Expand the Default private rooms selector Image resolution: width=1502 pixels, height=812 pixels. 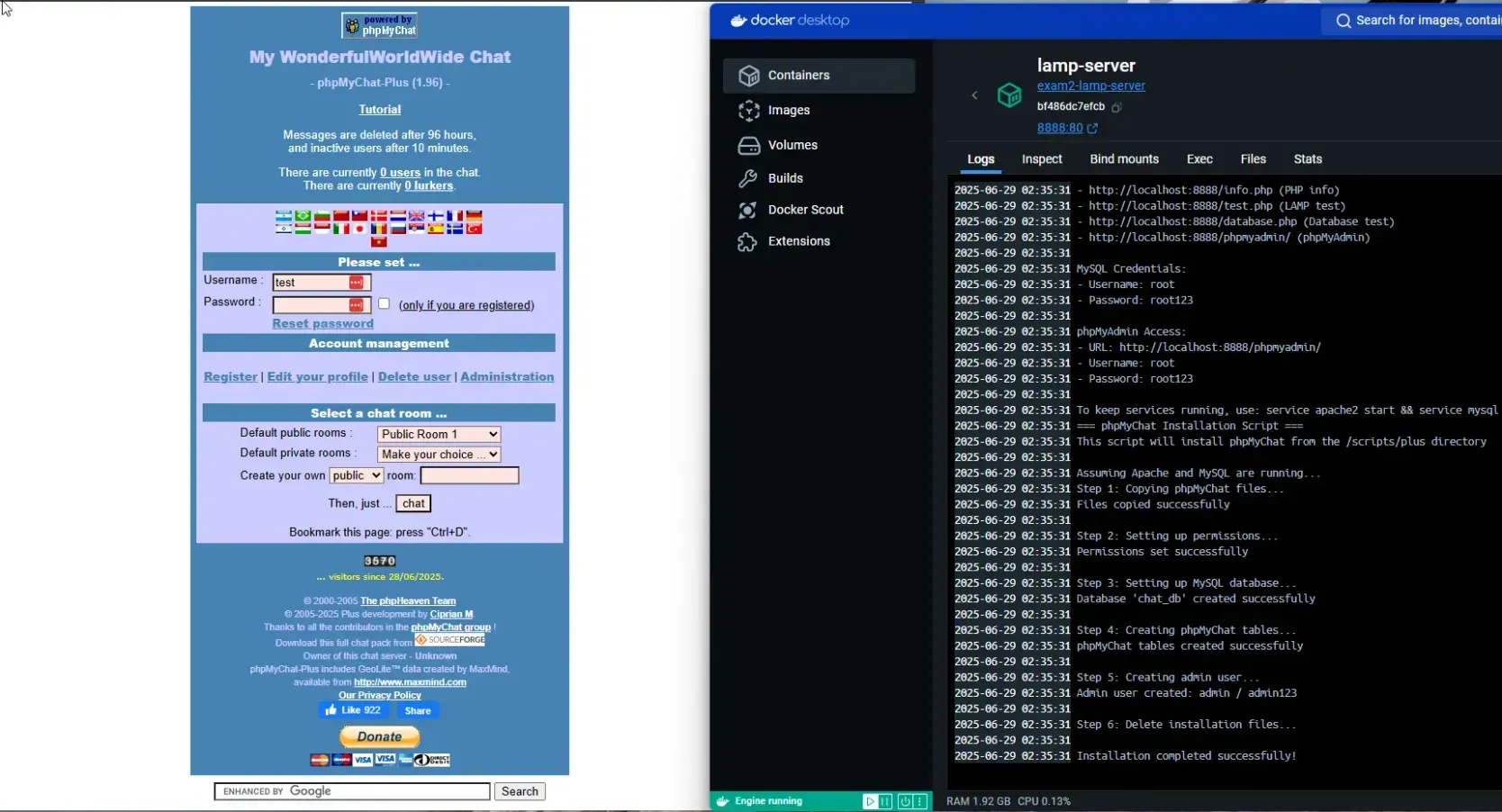click(439, 454)
